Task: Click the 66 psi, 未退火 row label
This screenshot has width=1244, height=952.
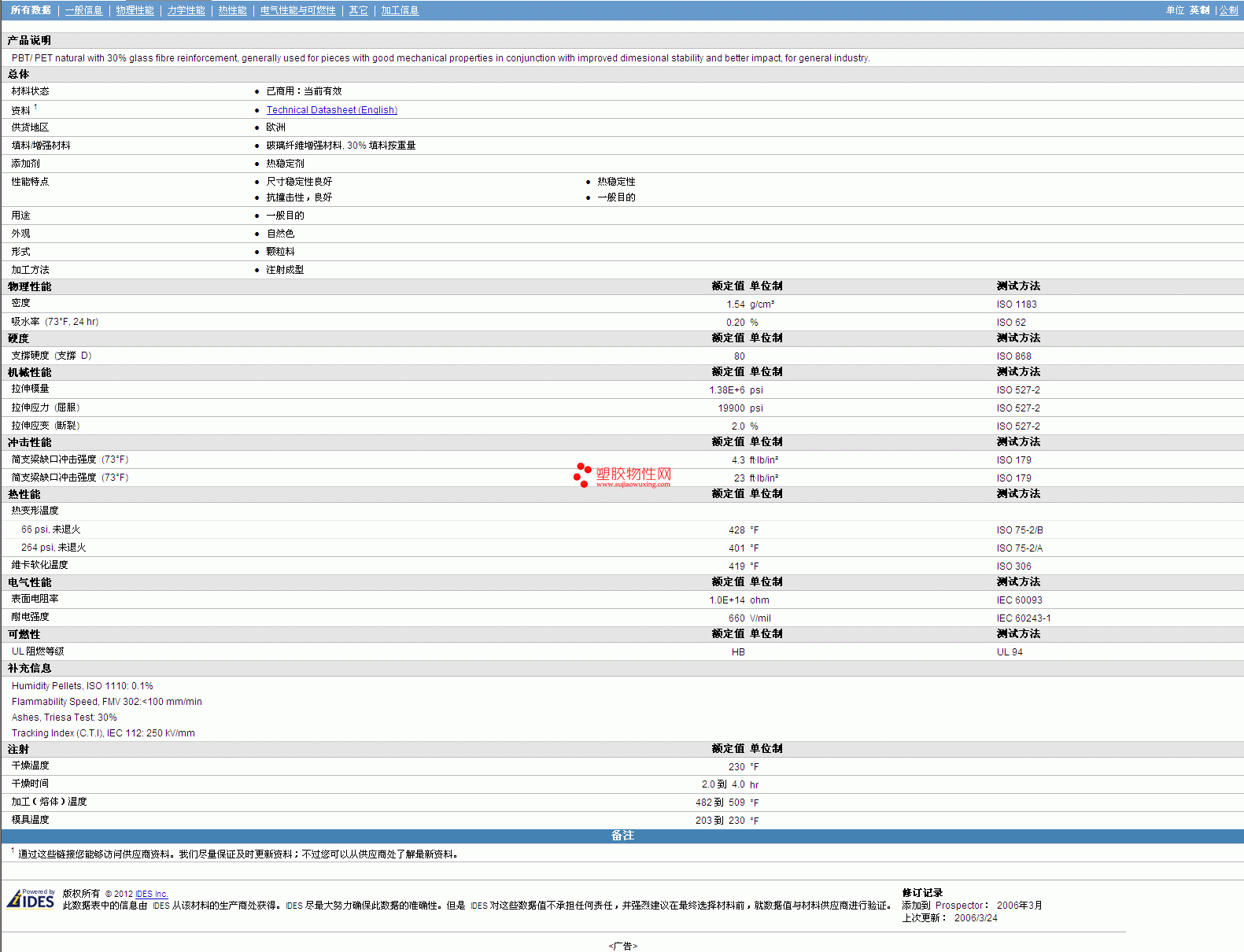Action: [50, 530]
